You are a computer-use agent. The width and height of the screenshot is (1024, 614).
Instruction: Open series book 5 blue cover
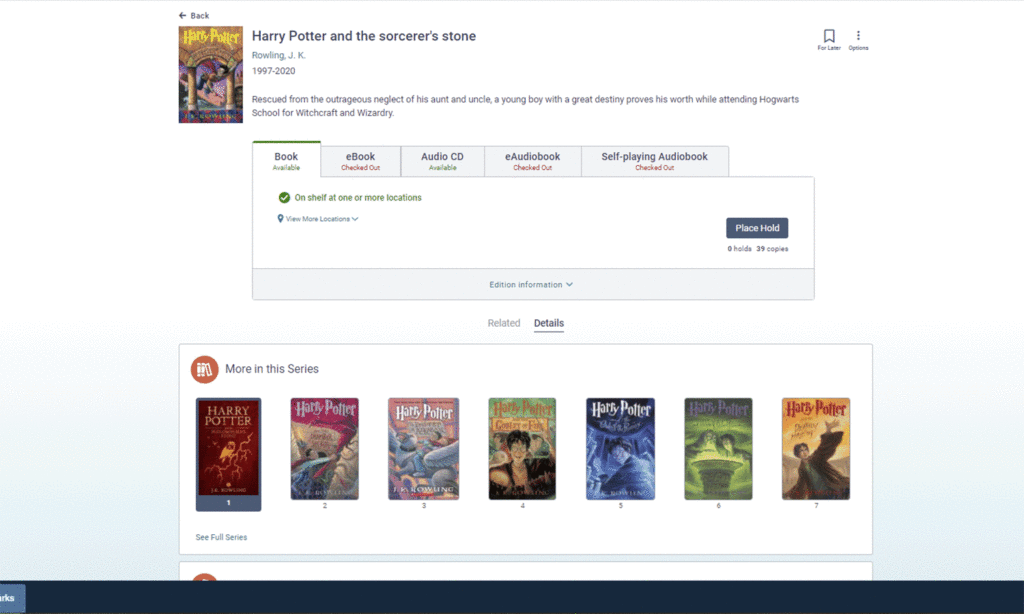pyautogui.click(x=620, y=449)
